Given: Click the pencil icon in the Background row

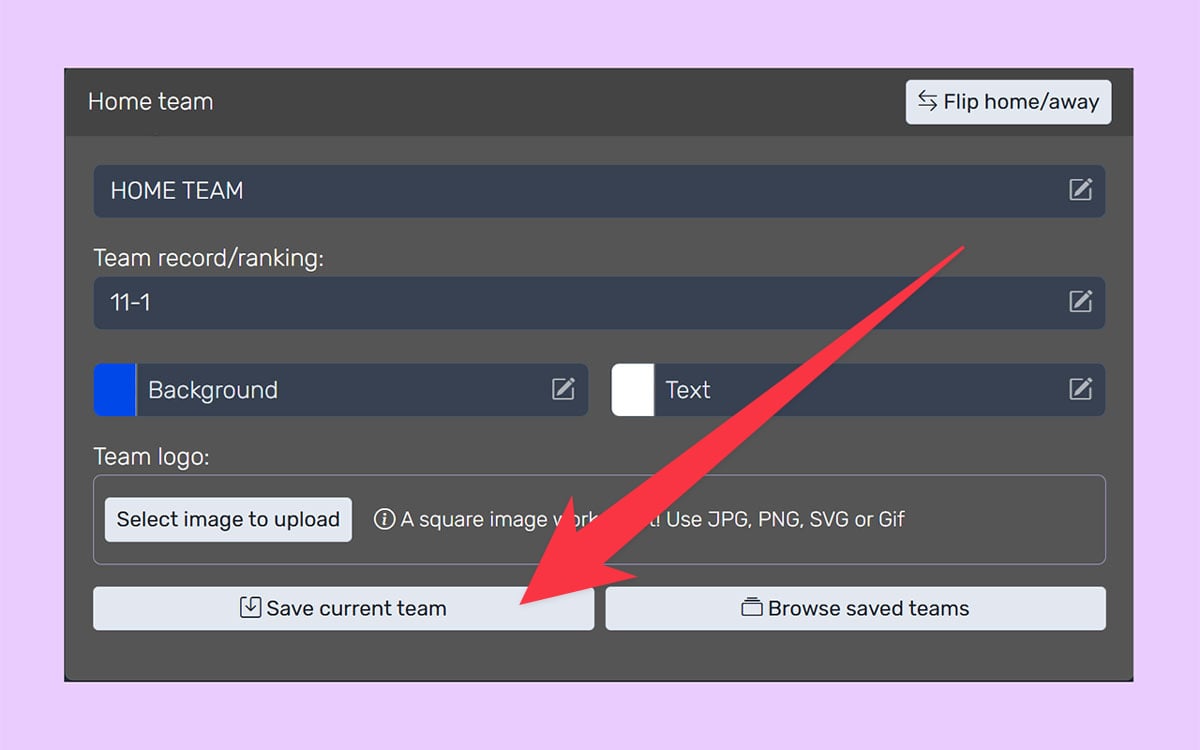Looking at the screenshot, I should tap(564, 390).
